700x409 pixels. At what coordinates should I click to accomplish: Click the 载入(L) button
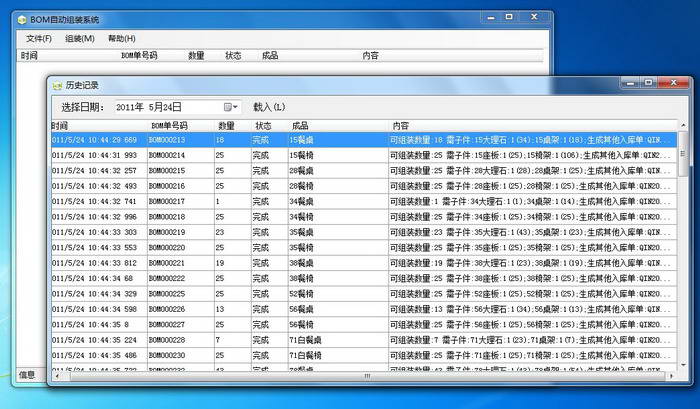[x=269, y=107]
